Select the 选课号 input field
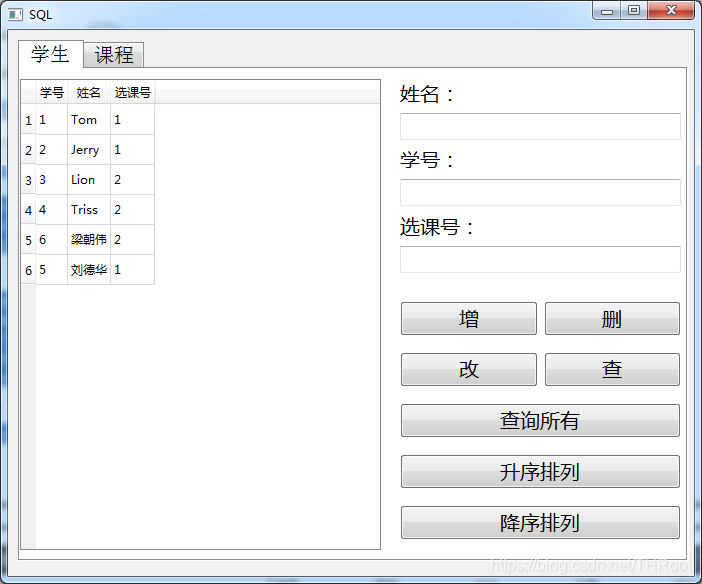Viewport: 702px width, 584px height. coord(540,259)
